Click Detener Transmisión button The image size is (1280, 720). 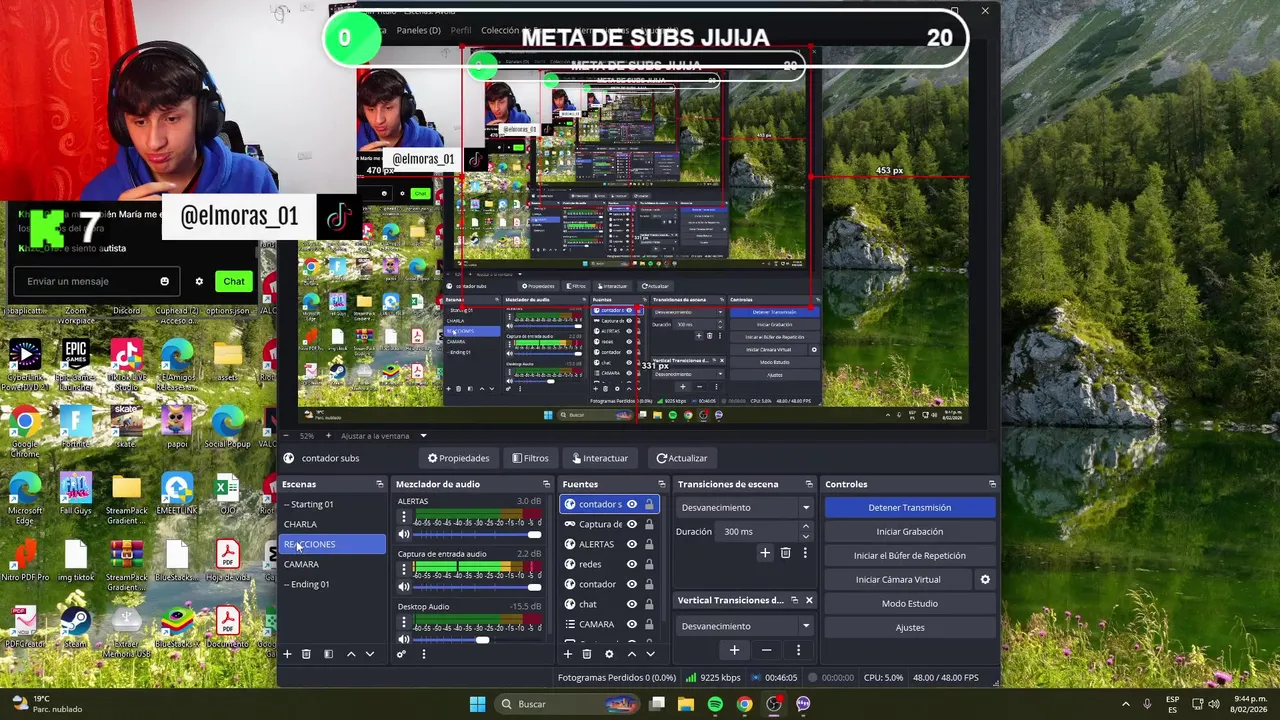pyautogui.click(x=910, y=507)
